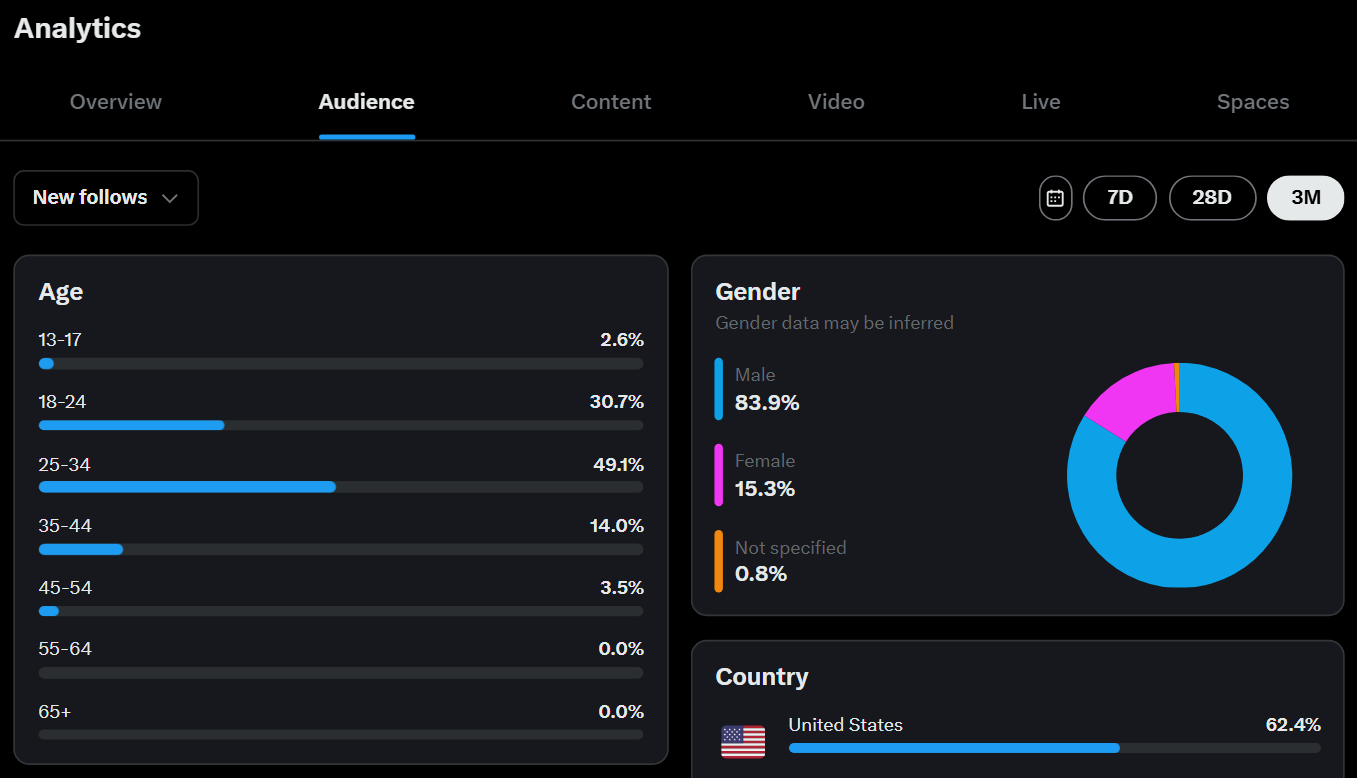Click the 35-44 age label
The image size is (1357, 778).
click(x=65, y=526)
